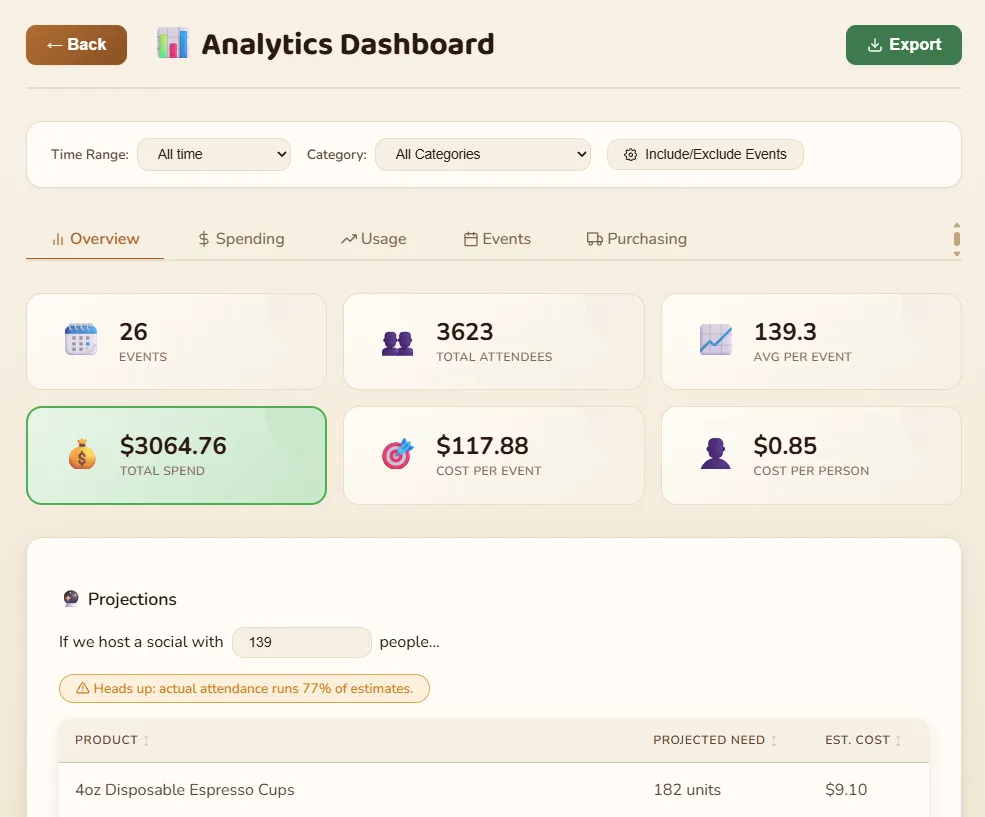Screen dimensions: 985x817
Task: Click the bar chart icon beside Analytics Dashboard
Action: click(x=172, y=43)
